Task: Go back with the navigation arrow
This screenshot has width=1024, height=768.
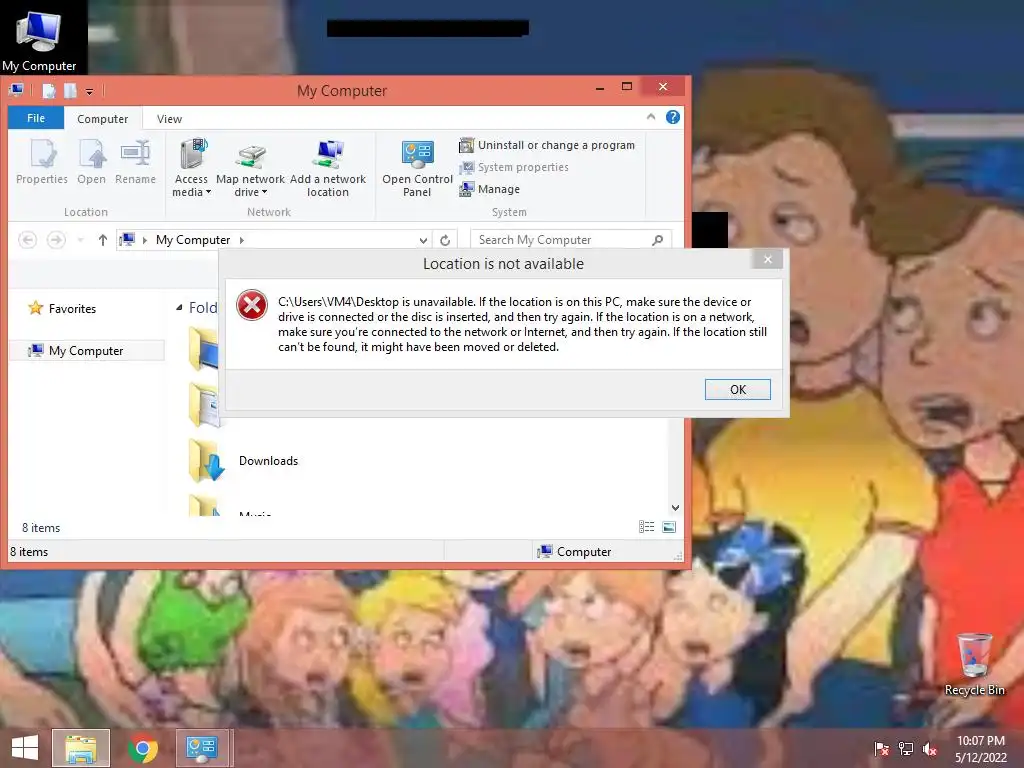Action: tap(27, 240)
